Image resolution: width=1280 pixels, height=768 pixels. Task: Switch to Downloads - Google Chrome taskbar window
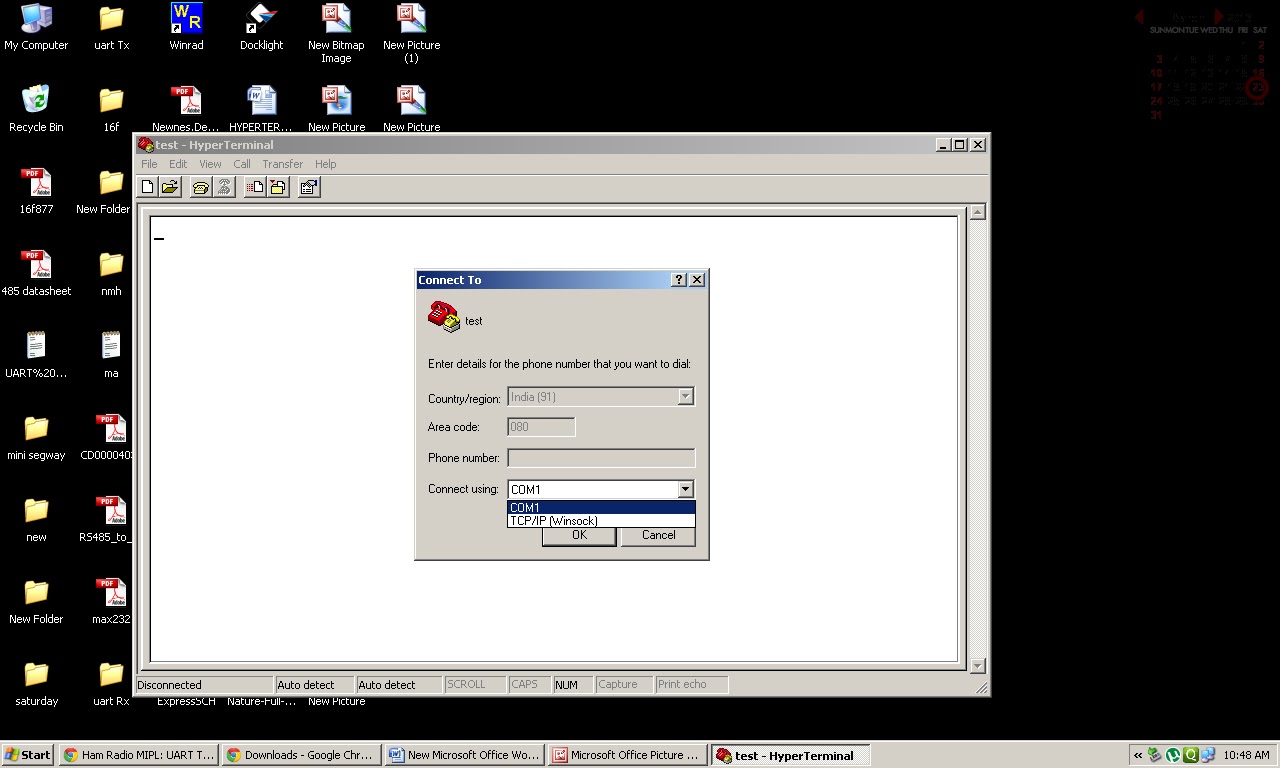[x=301, y=755]
